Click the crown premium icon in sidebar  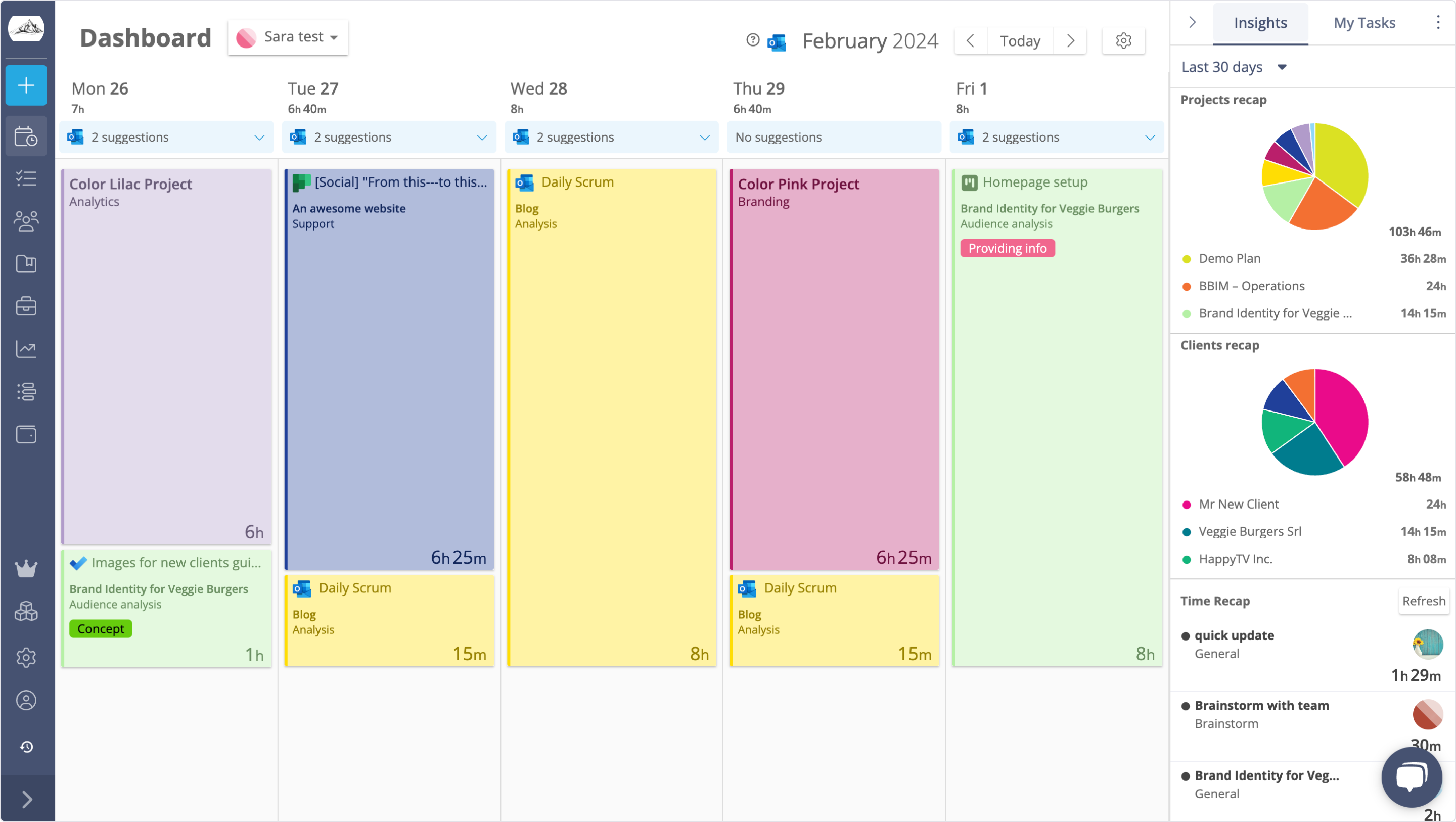[x=26, y=568]
